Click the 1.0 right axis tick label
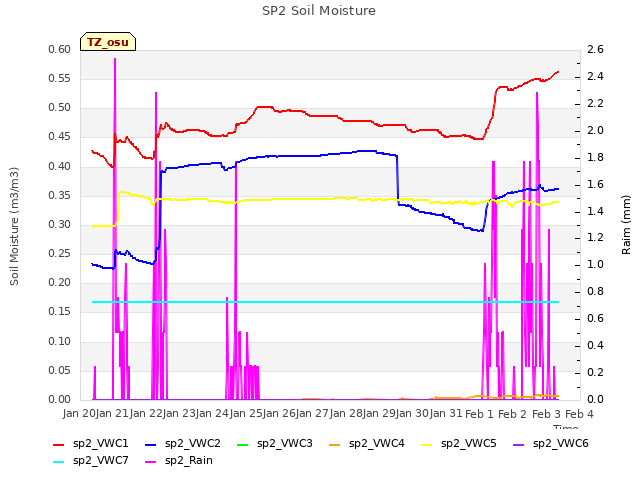 click(595, 264)
